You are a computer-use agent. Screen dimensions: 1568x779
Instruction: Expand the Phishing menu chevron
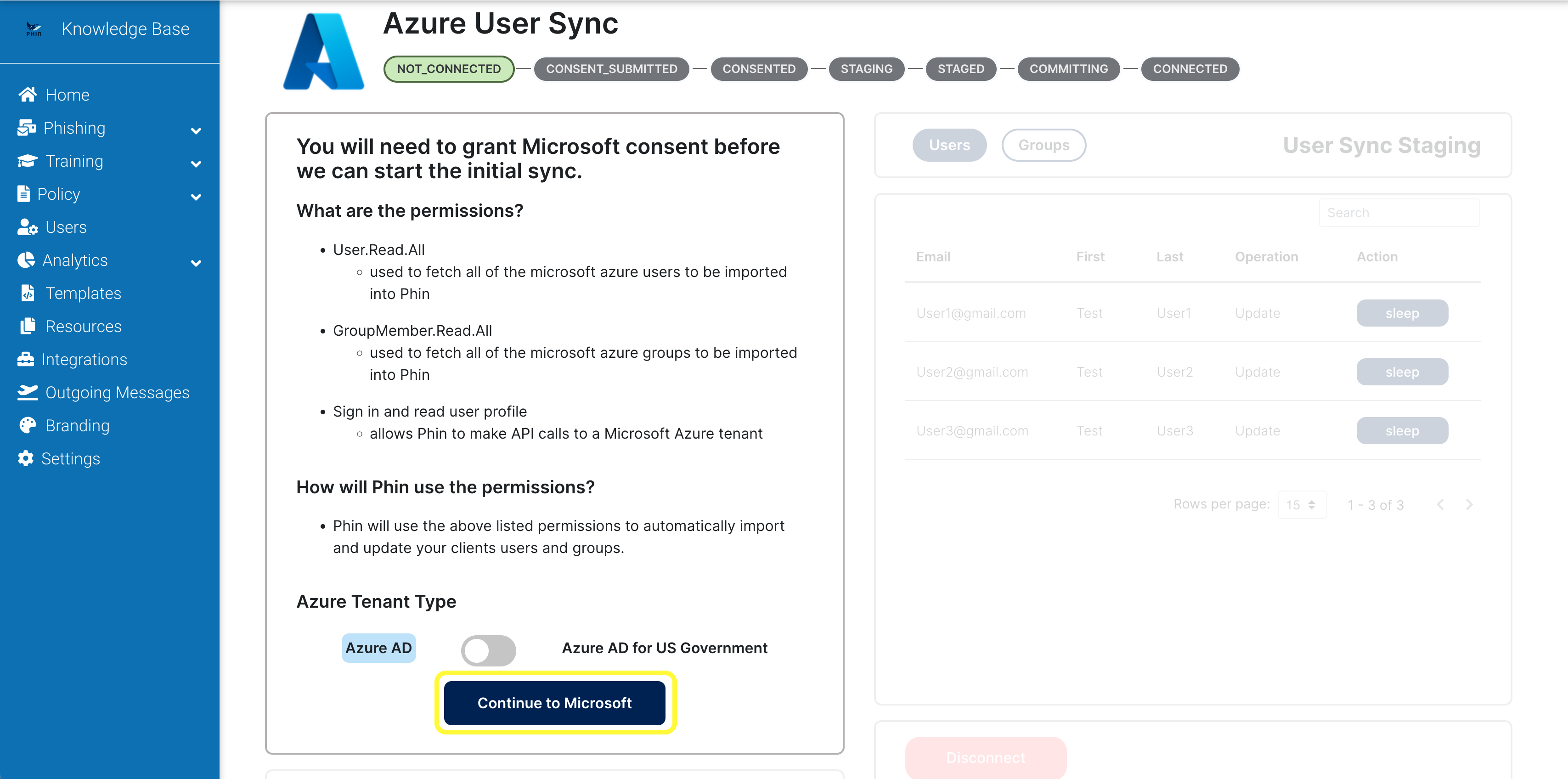[x=196, y=130]
